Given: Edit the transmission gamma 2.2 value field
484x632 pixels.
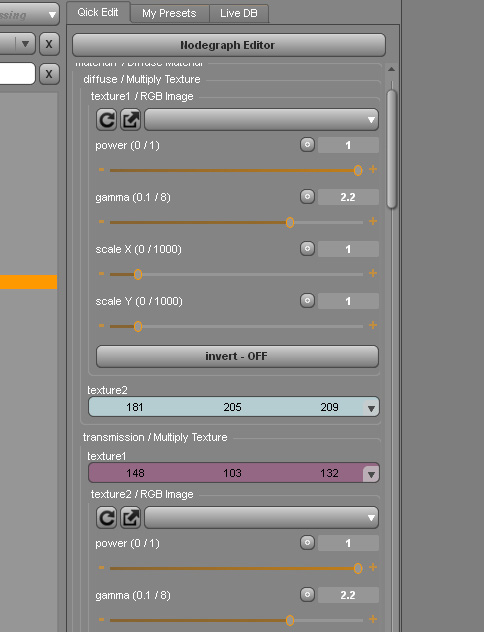Looking at the screenshot, I should 348,595.
